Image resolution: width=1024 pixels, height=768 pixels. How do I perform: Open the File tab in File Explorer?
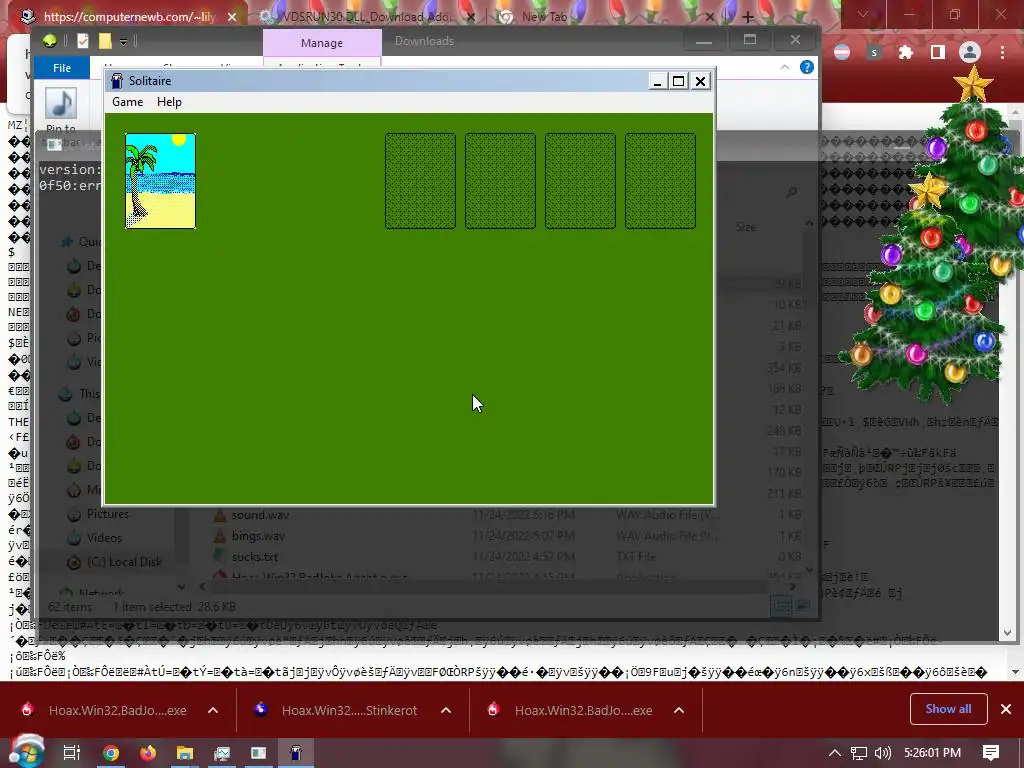[62, 68]
